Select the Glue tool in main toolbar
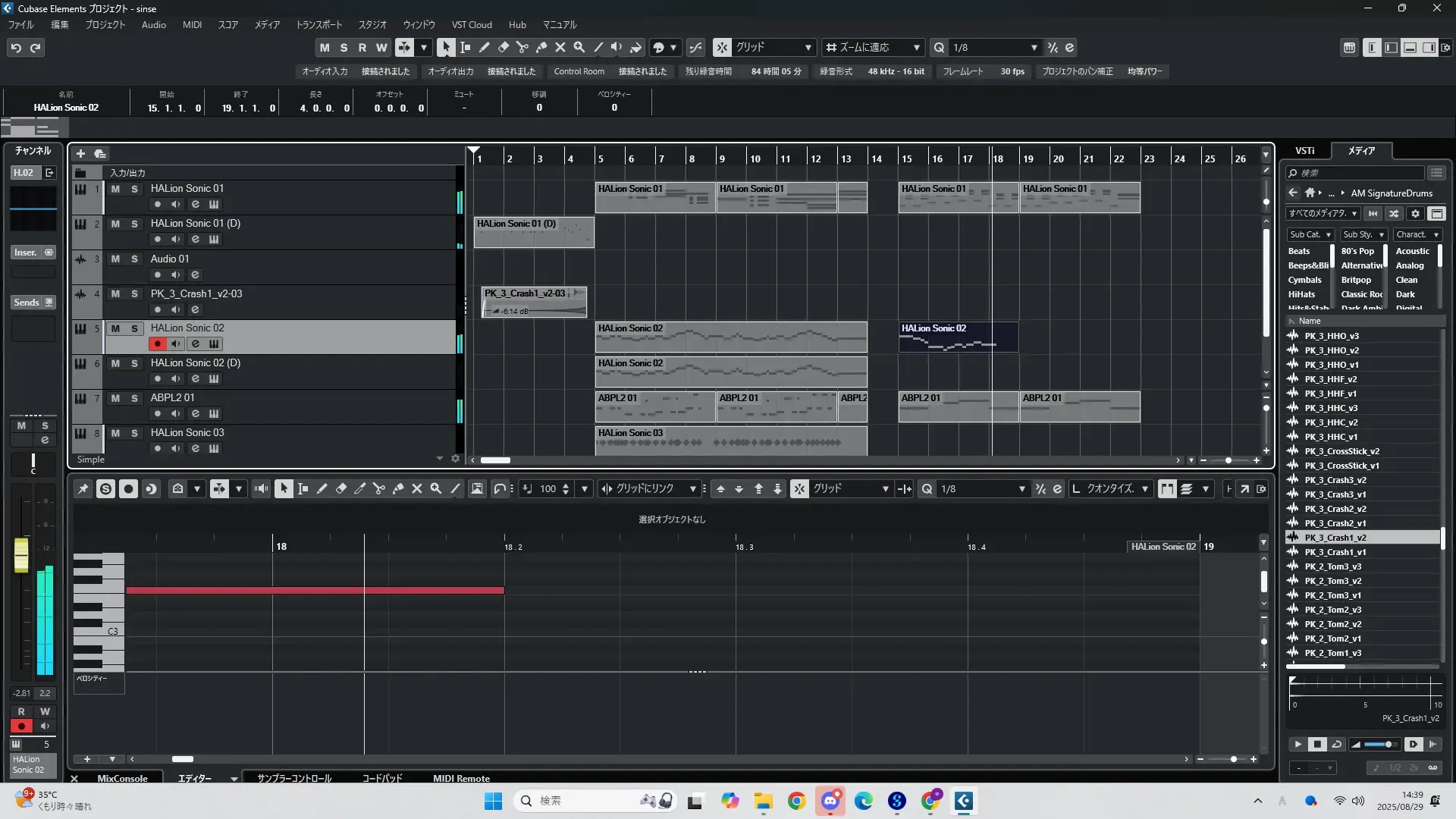 [541, 47]
